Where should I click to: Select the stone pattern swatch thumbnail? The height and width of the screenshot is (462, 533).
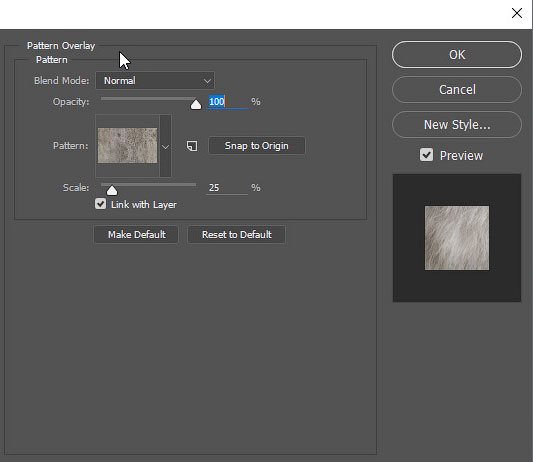tap(127, 146)
